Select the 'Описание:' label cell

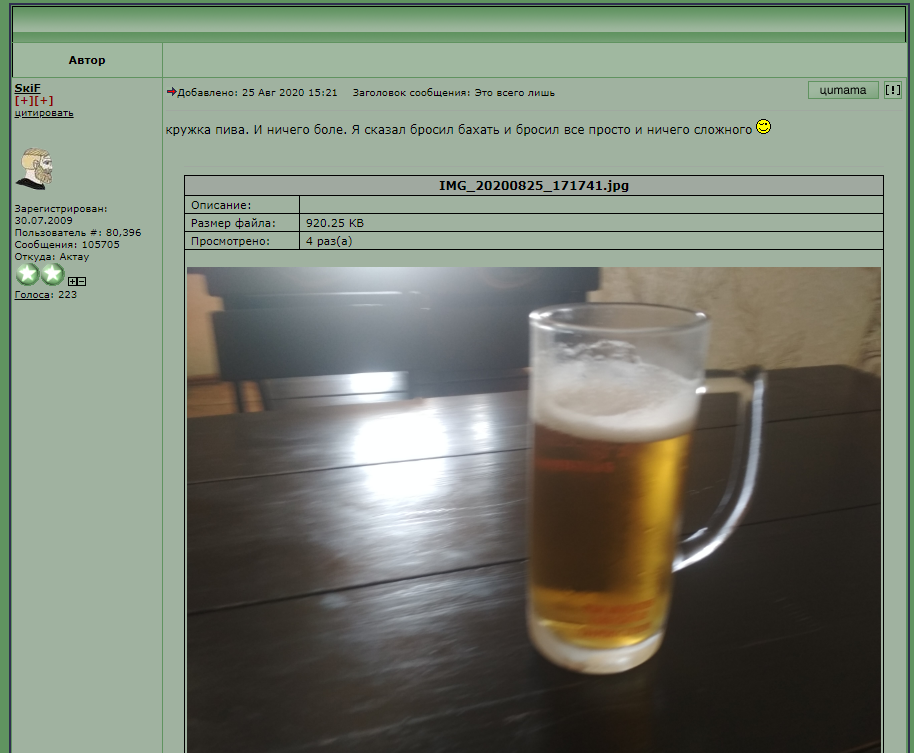tap(242, 205)
